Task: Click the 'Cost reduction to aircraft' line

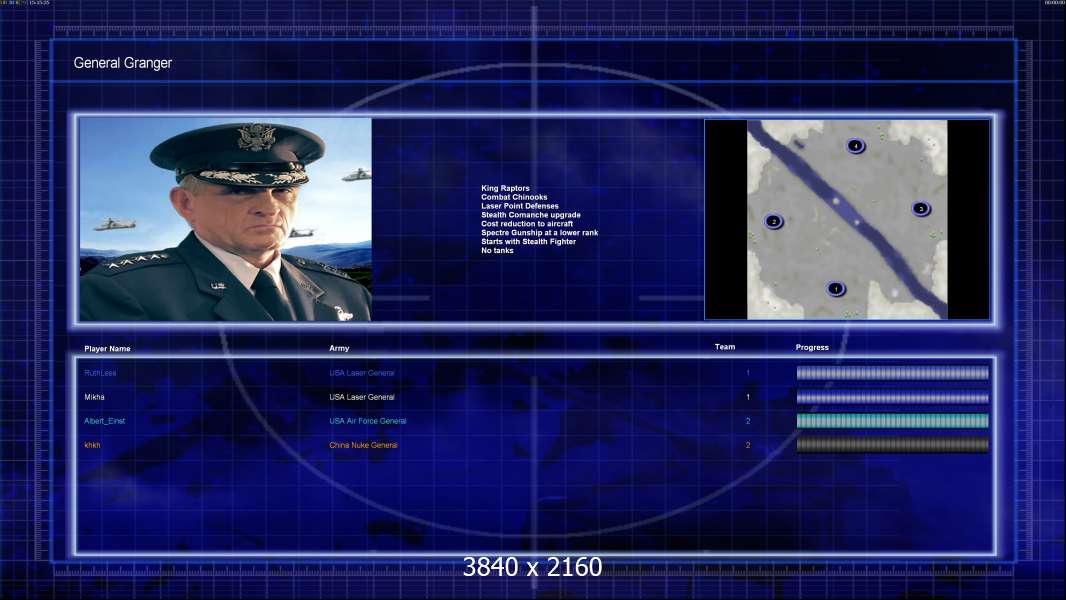Action: (x=527, y=224)
